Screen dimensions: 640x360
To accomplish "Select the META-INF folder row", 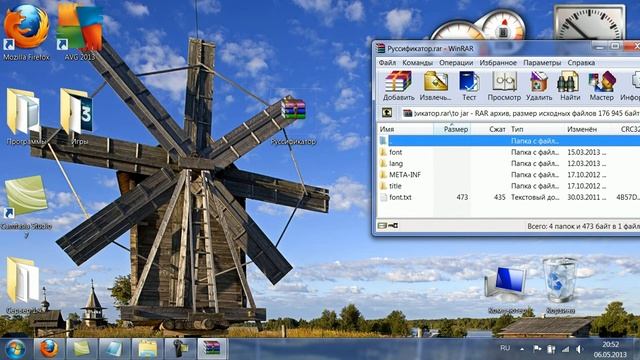I will click(509, 175).
